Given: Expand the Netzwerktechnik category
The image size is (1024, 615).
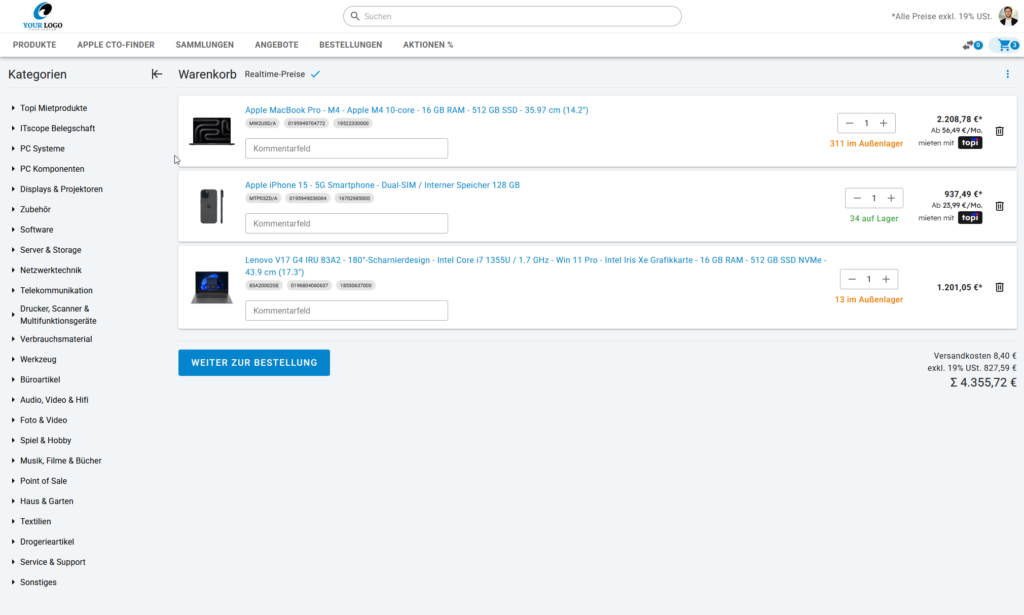Looking at the screenshot, I should coord(13,270).
